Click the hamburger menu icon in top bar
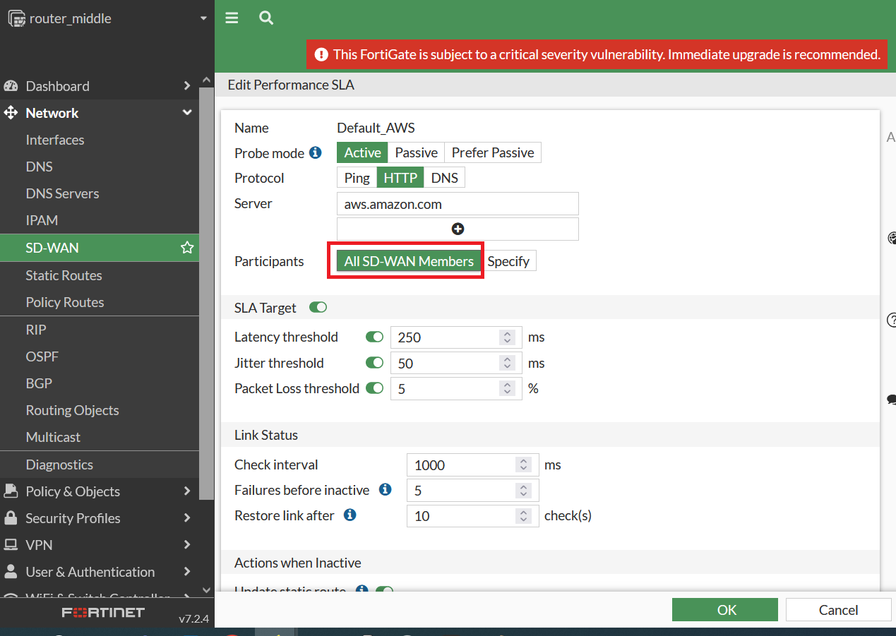This screenshot has width=896, height=636. (x=232, y=18)
